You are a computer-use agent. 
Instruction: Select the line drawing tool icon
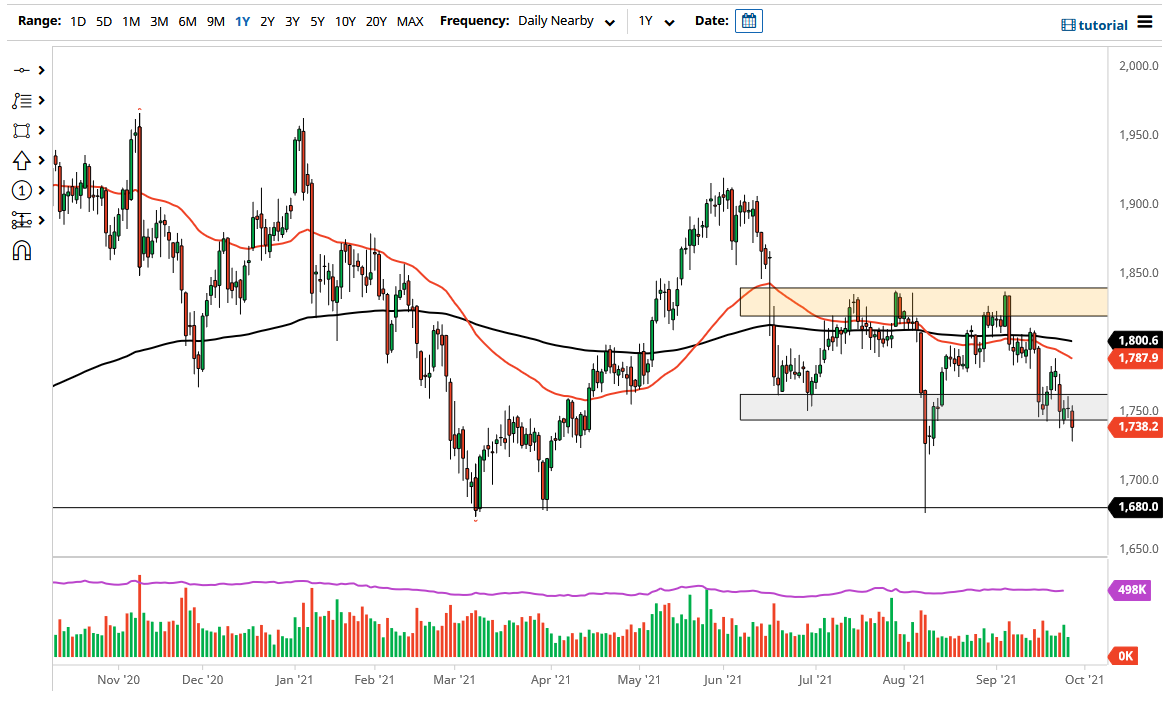22,70
